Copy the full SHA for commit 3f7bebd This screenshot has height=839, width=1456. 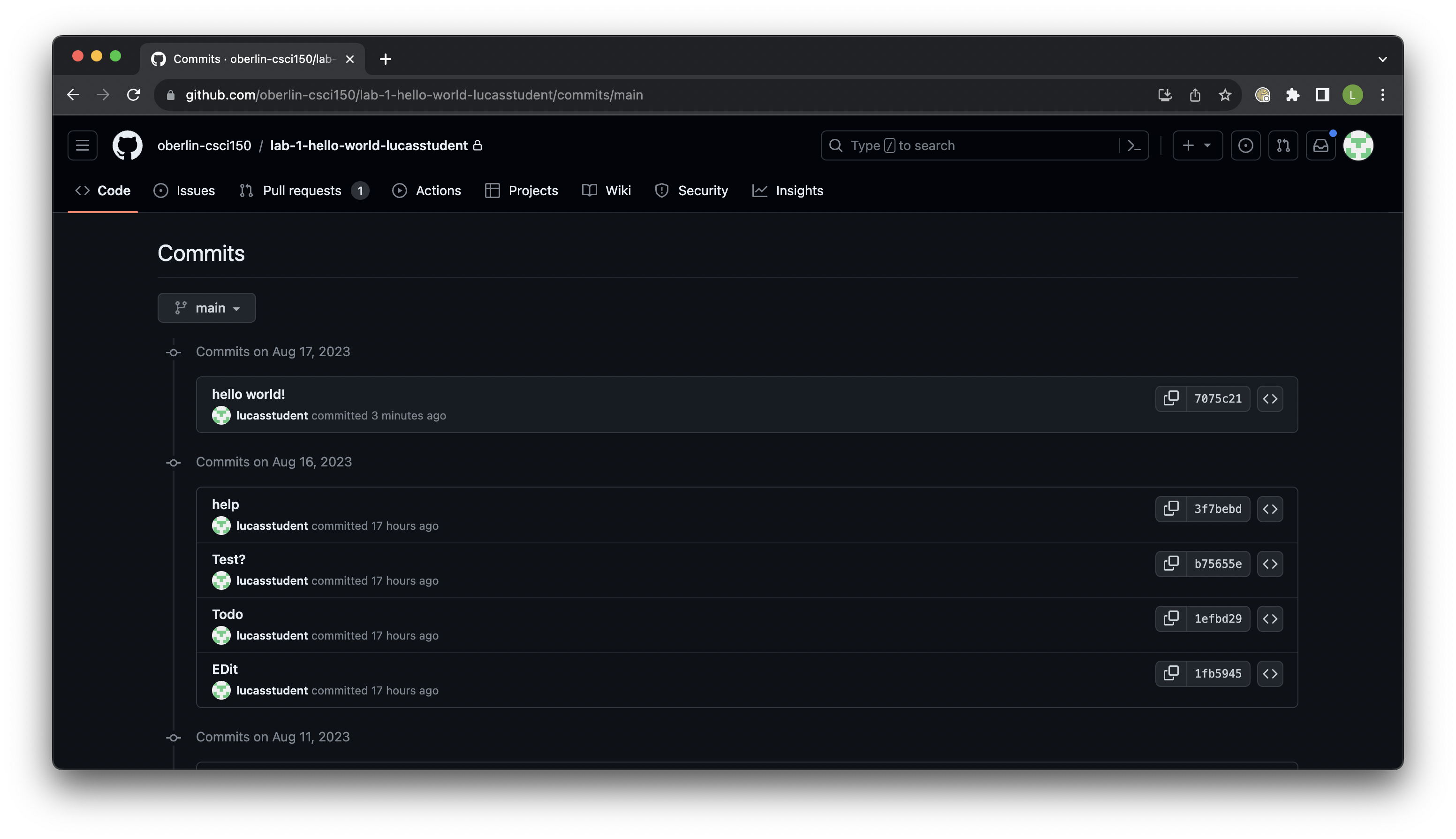tap(1171, 508)
